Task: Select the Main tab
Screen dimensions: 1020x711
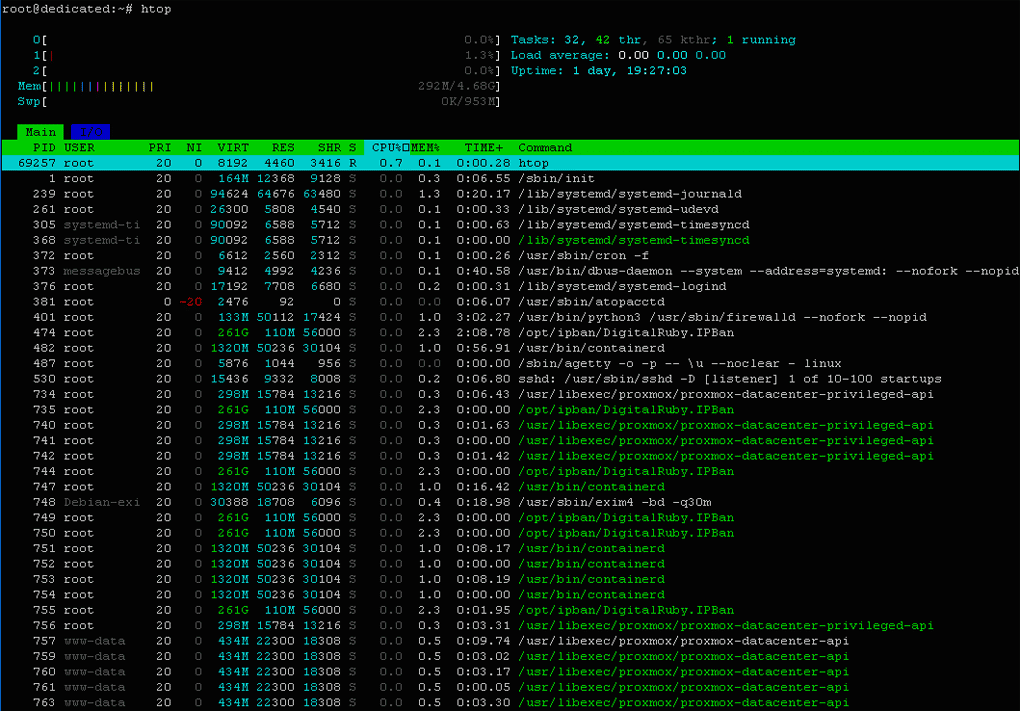Action: coord(40,131)
